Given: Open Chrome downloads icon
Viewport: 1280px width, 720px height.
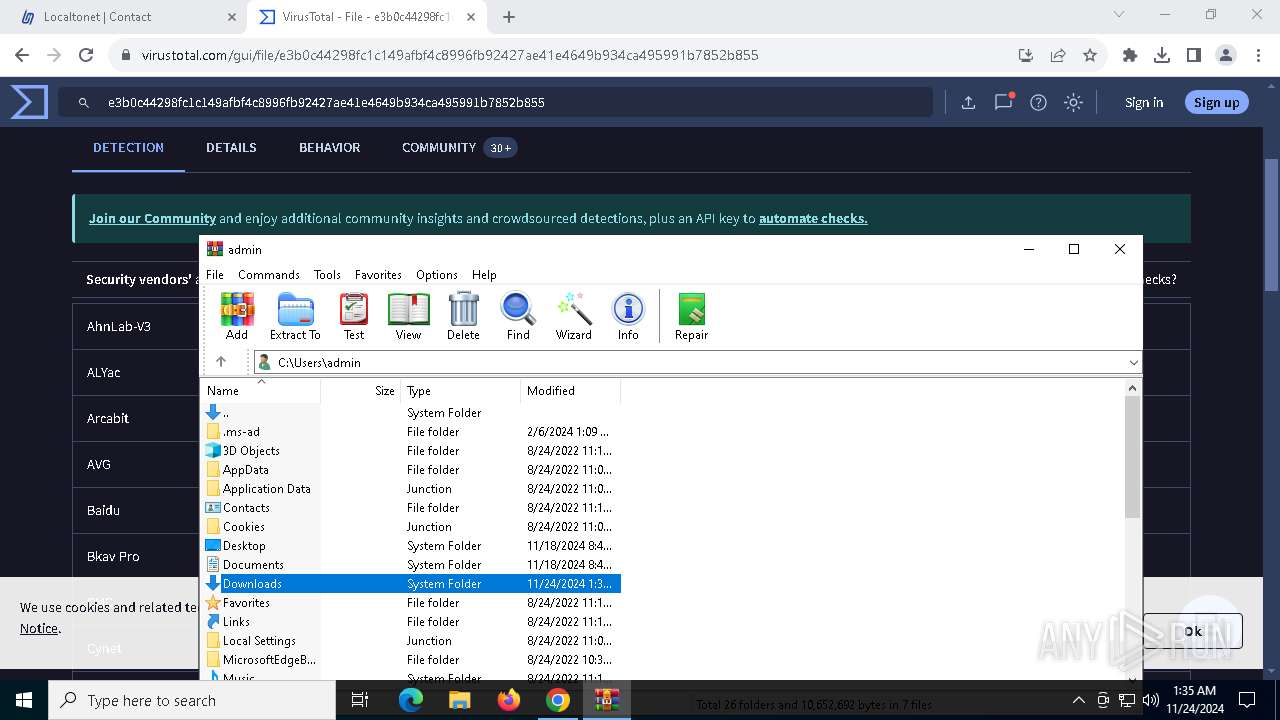Looking at the screenshot, I should coord(1162,55).
